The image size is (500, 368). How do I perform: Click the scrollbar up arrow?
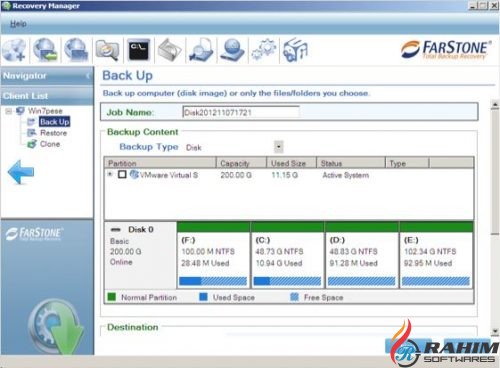point(495,105)
